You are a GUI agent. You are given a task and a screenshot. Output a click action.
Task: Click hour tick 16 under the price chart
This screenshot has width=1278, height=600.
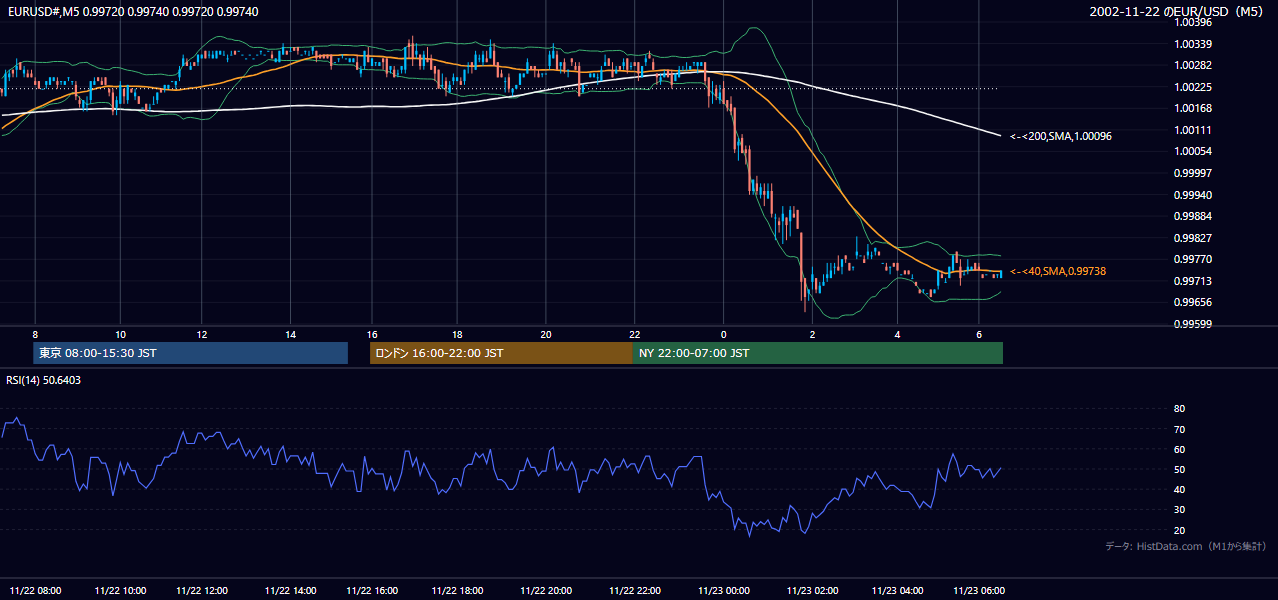tap(372, 334)
